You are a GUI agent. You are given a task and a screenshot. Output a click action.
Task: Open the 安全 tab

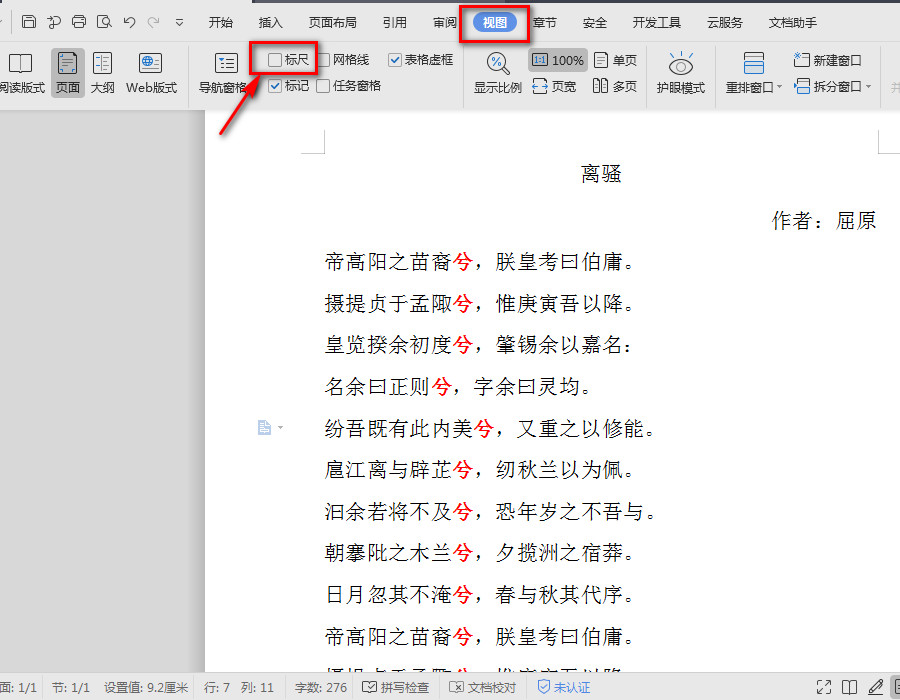594,22
